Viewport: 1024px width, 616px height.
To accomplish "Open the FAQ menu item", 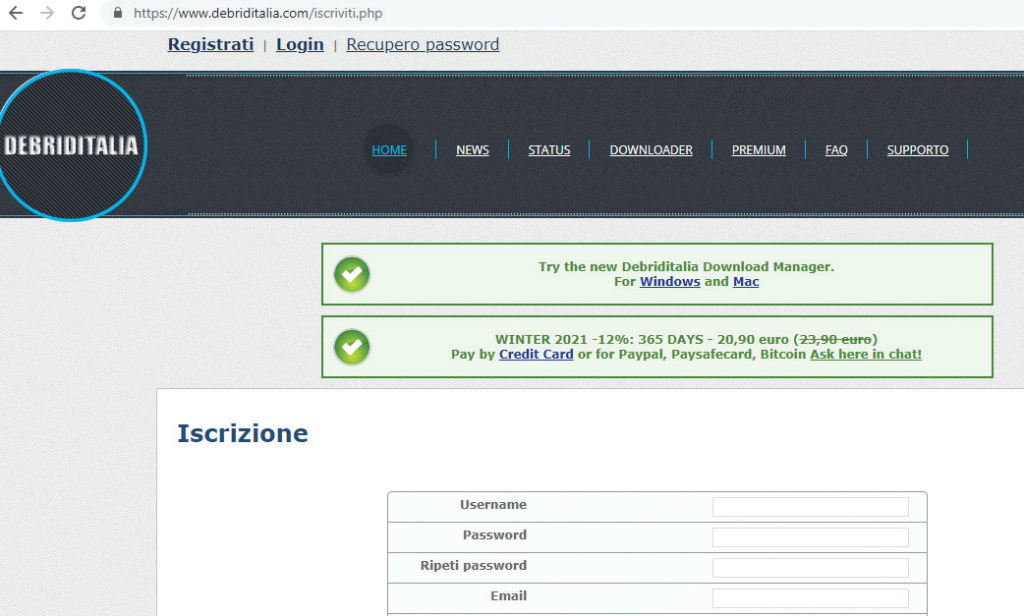I will pyautogui.click(x=837, y=150).
